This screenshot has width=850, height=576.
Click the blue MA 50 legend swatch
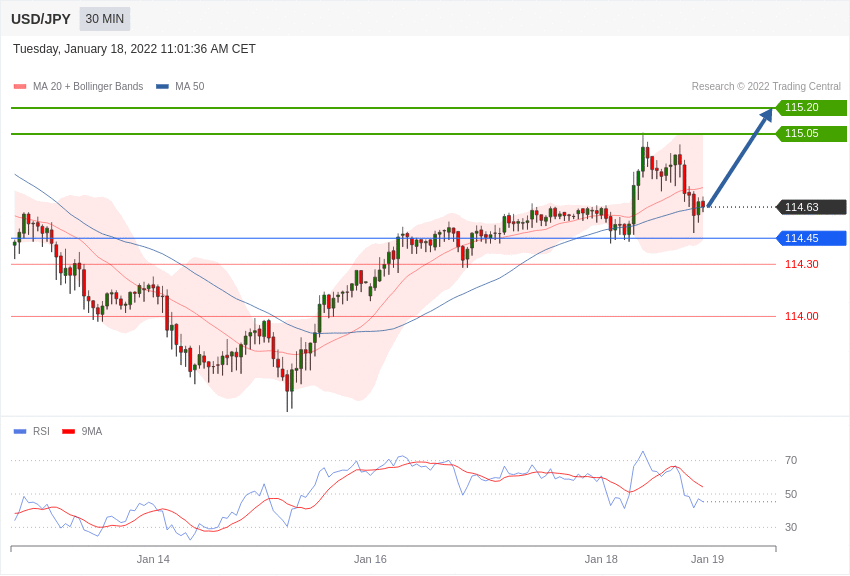tap(162, 87)
